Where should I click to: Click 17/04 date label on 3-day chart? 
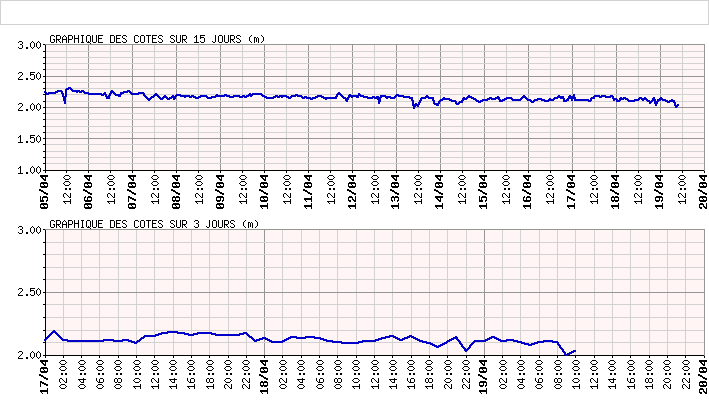click(44, 376)
